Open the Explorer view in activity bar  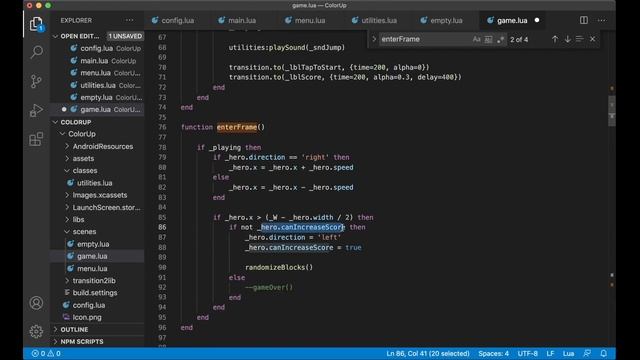click(x=36, y=24)
